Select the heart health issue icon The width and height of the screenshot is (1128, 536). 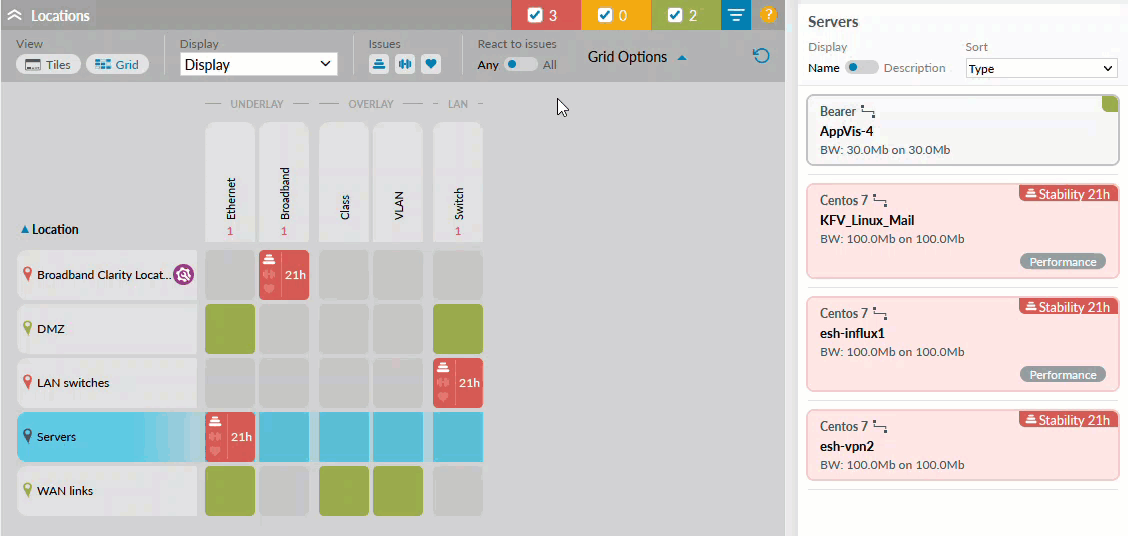tap(431, 64)
